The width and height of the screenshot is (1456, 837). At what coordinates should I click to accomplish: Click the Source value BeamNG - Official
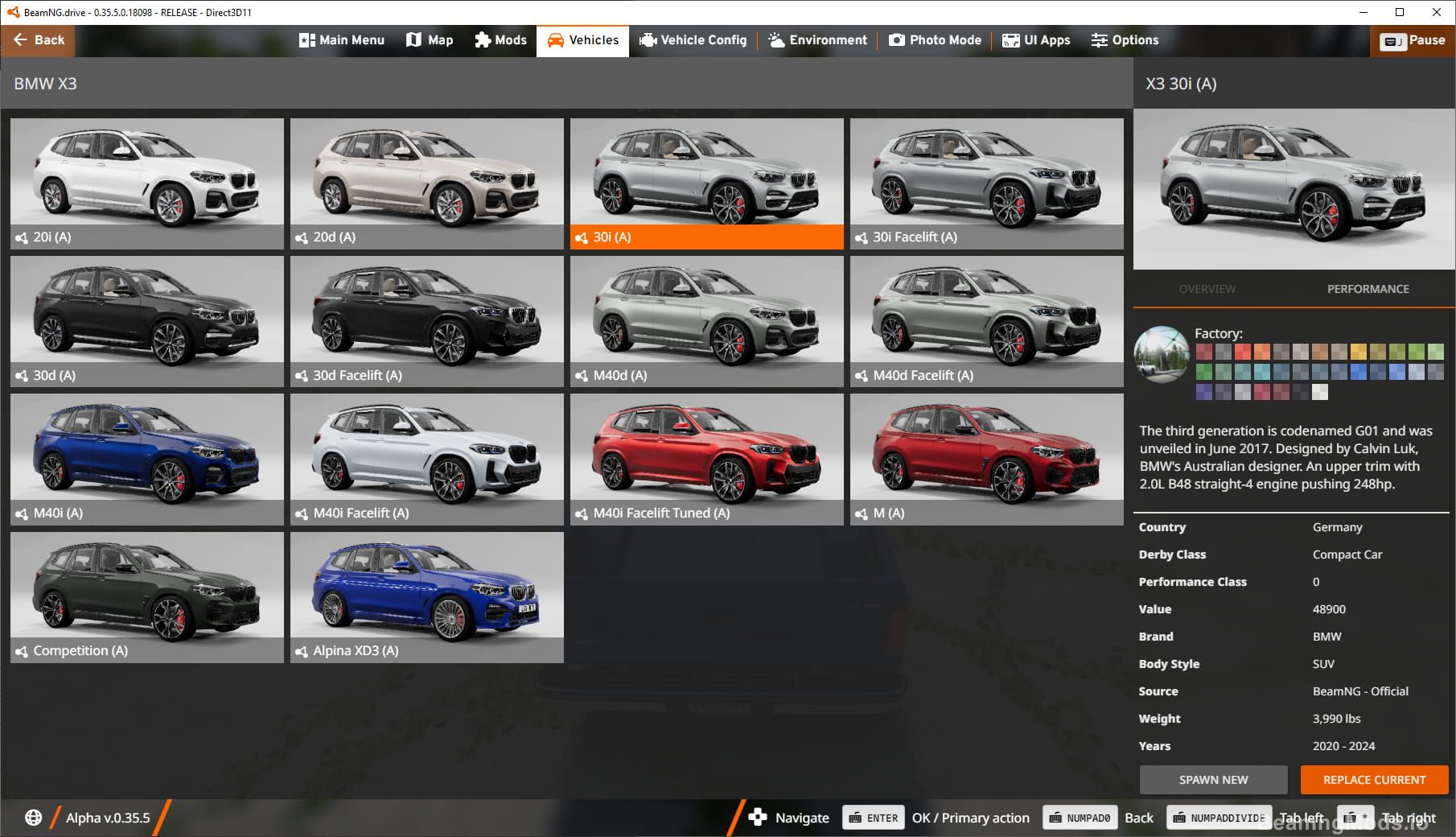click(x=1360, y=691)
